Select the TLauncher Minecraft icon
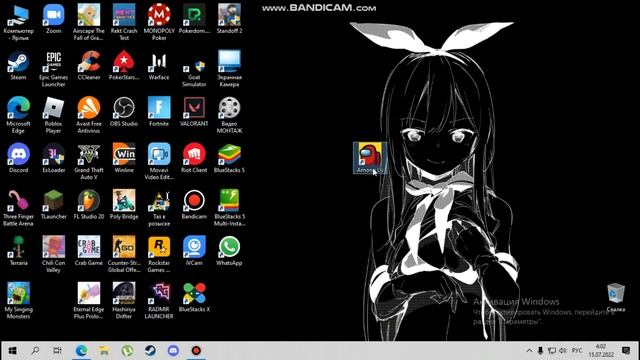Image resolution: width=640 pixels, height=360 pixels. point(53,205)
